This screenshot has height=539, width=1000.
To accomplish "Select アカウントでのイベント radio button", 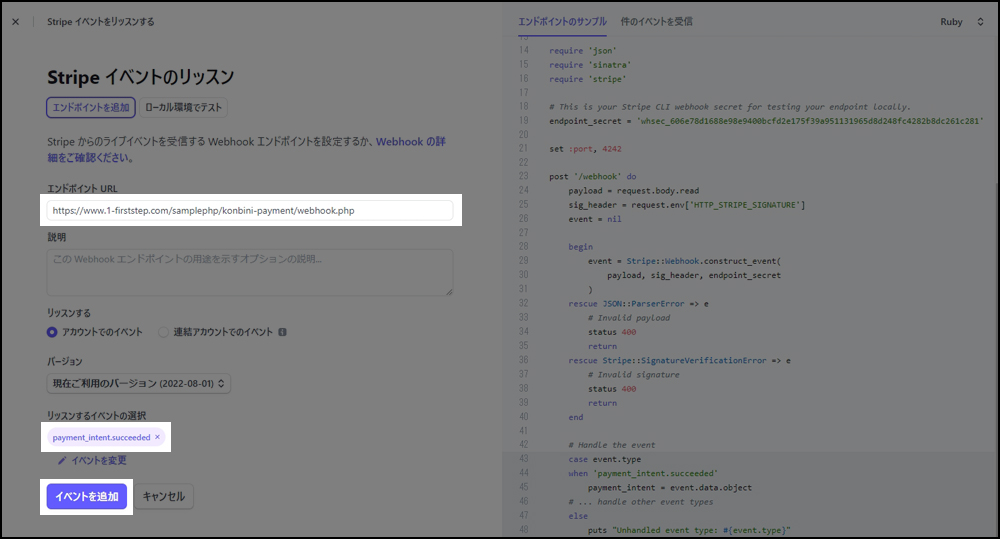I will click(x=52, y=332).
